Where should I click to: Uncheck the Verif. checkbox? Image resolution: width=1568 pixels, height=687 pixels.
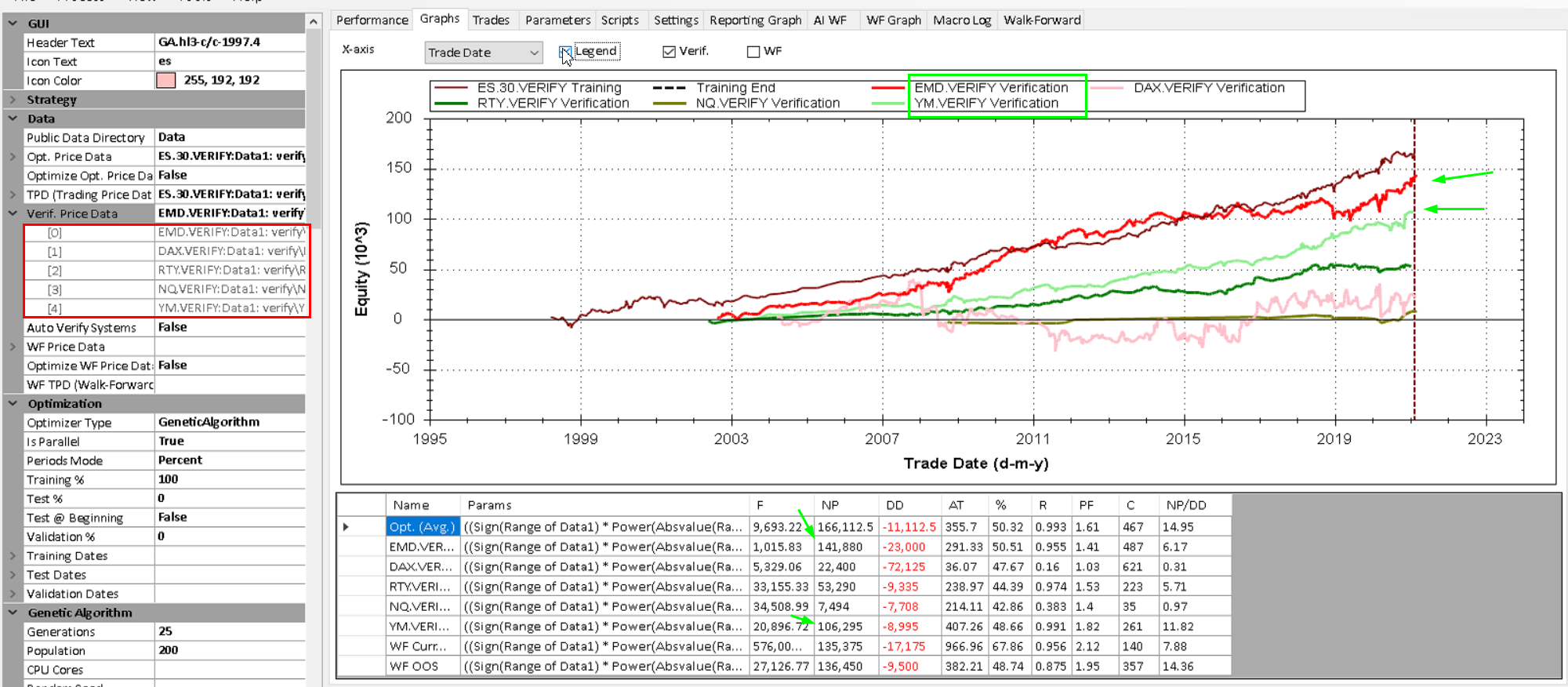(x=669, y=52)
